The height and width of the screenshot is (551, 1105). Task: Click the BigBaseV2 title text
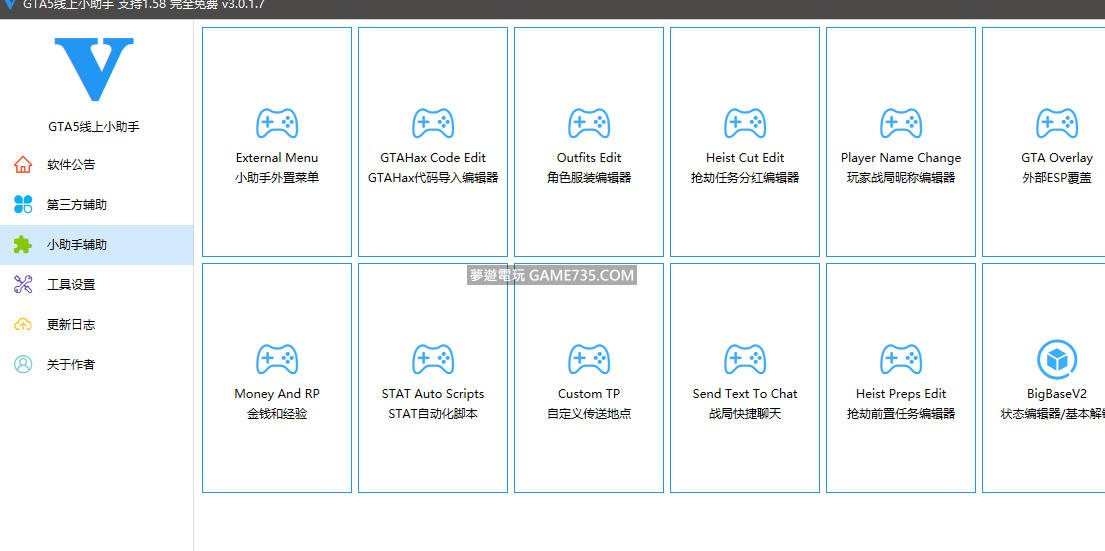pos(1056,394)
